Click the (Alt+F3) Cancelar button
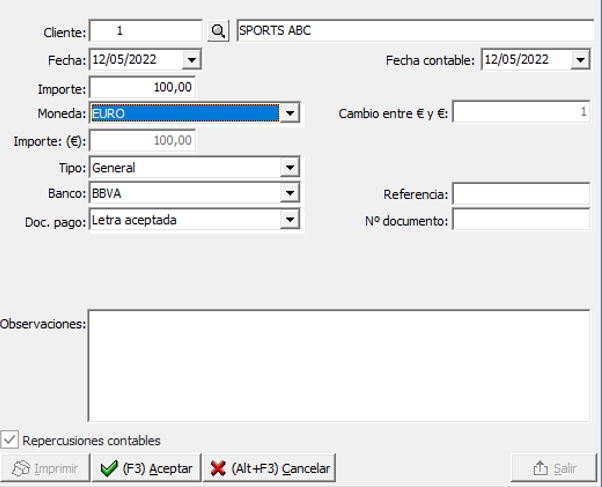 coord(269,468)
